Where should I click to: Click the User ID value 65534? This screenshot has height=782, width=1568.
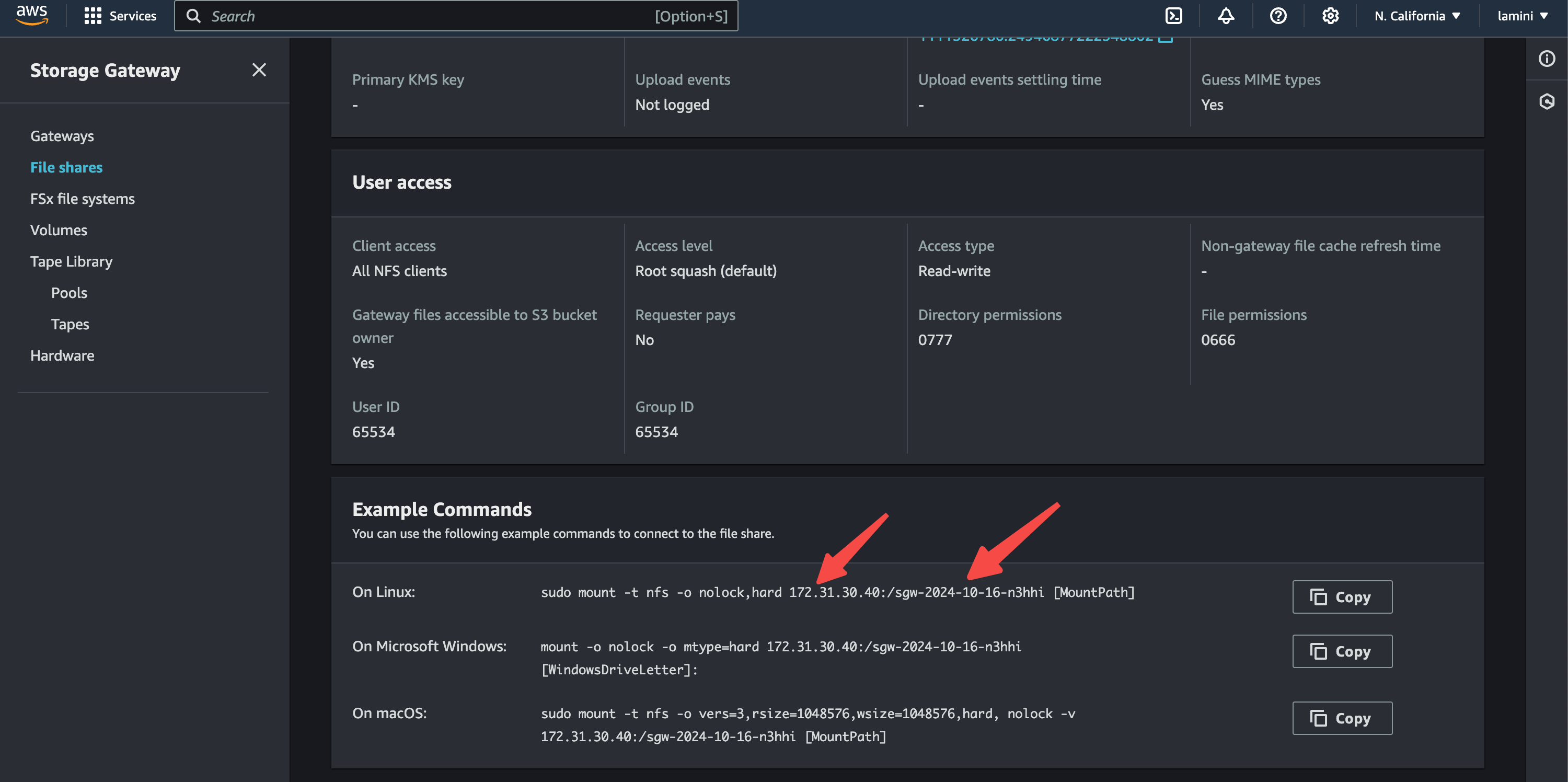click(373, 431)
